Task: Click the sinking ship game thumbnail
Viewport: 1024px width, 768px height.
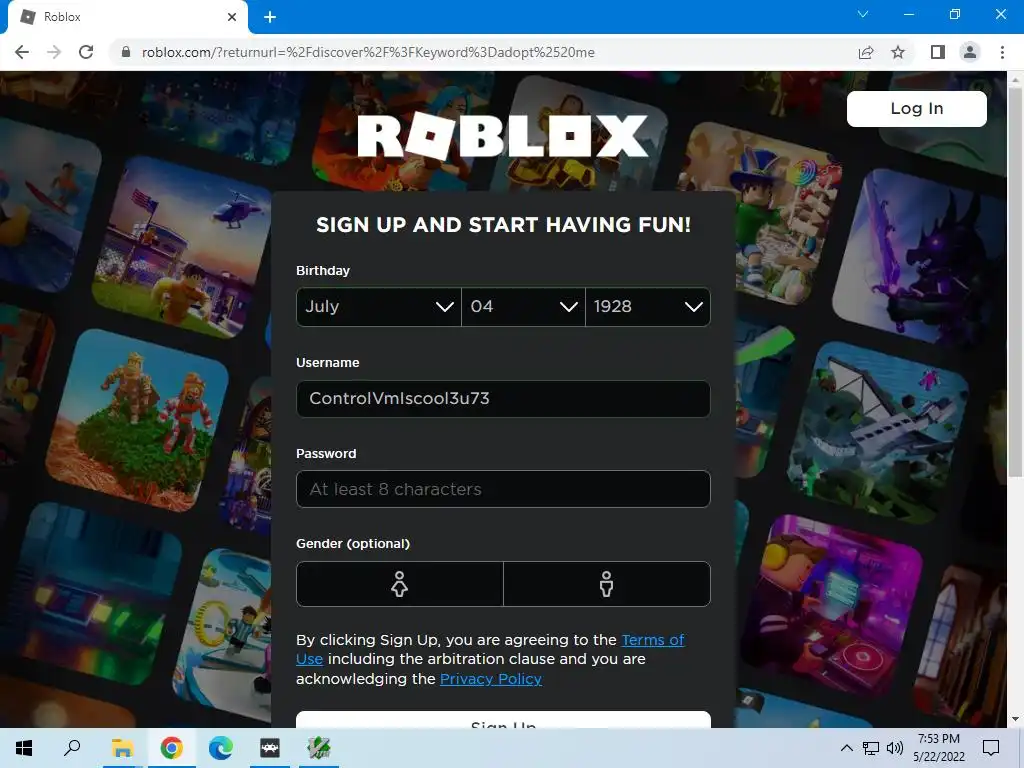Action: [878, 431]
